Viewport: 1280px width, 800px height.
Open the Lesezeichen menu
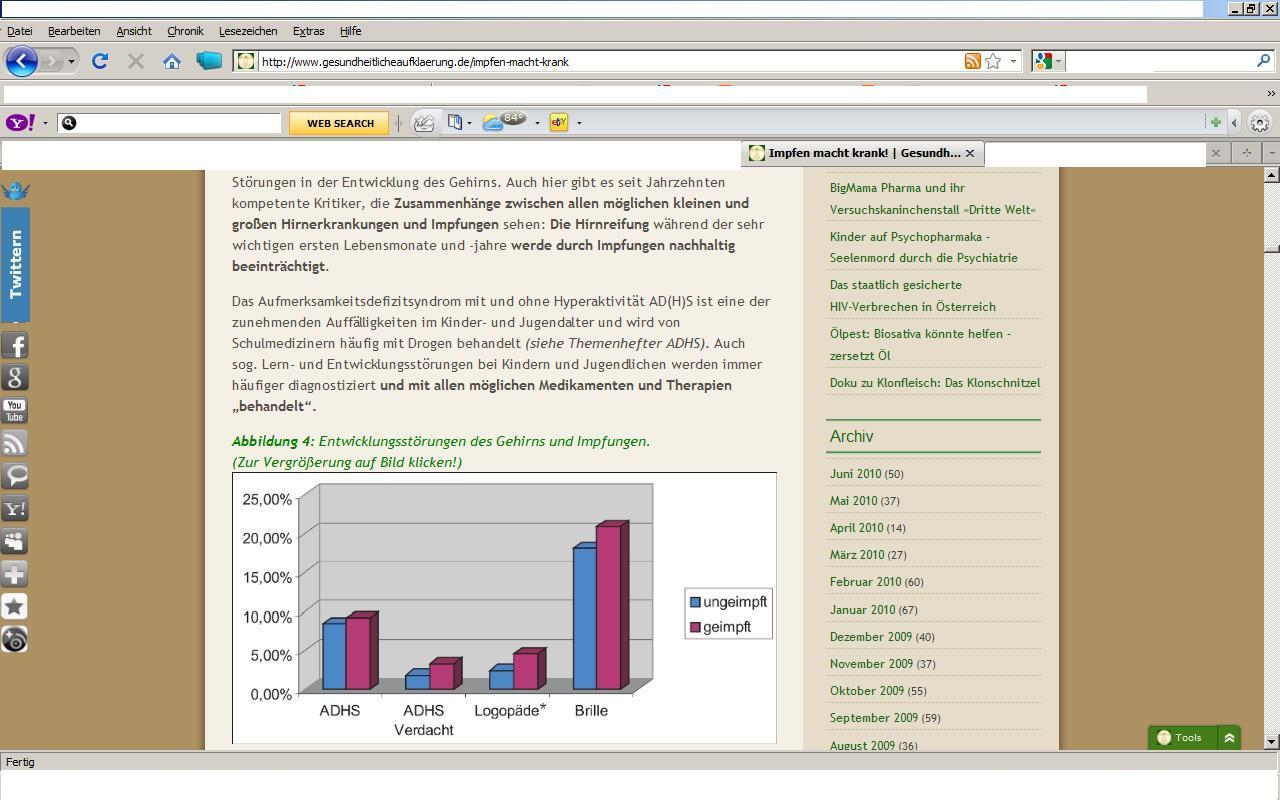click(248, 31)
